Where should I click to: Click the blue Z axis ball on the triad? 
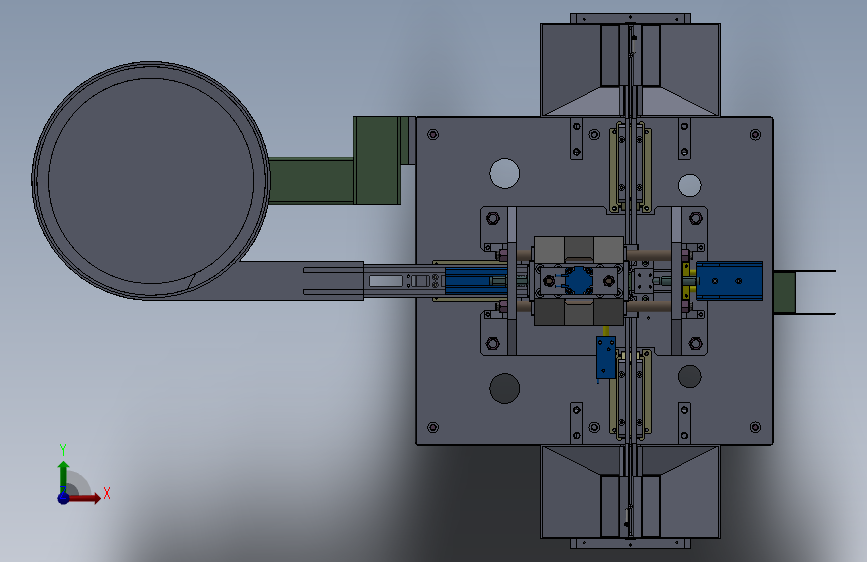pyautogui.click(x=64, y=498)
